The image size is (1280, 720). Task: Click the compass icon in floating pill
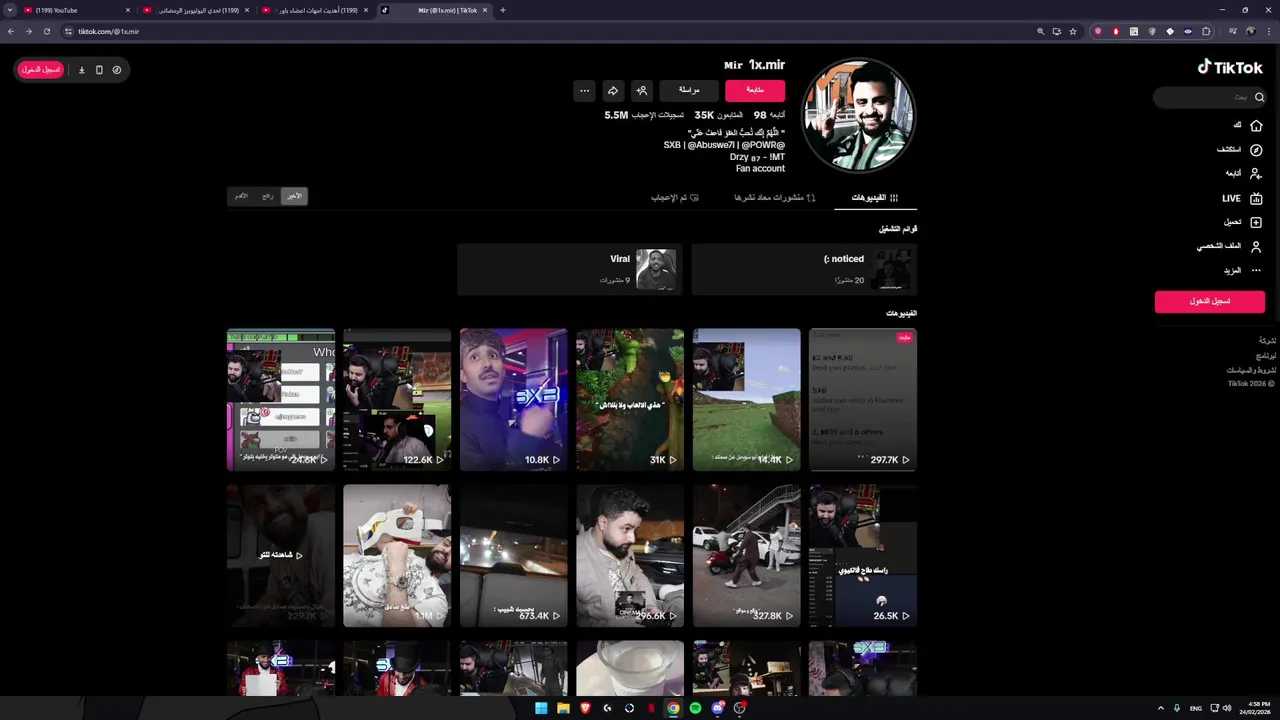pos(117,70)
